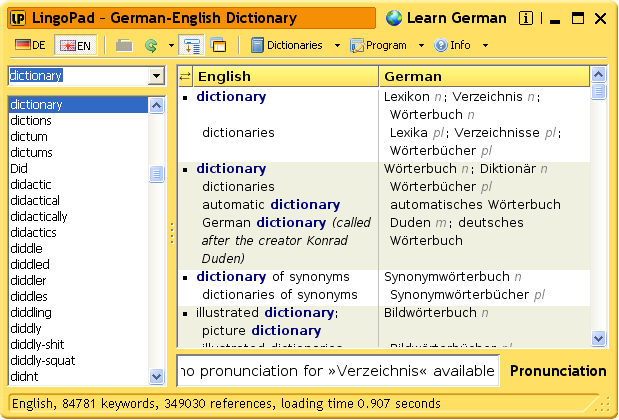619x420 pixels.
Task: Expand the arrow beside Info
Action: (485, 45)
